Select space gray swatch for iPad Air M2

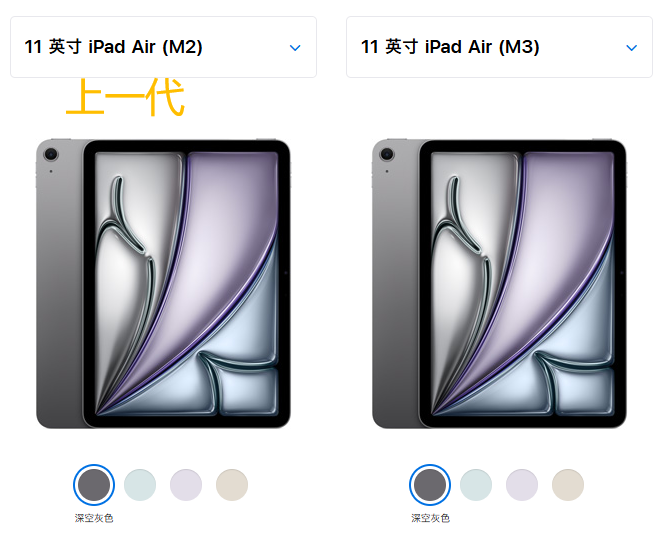click(94, 485)
